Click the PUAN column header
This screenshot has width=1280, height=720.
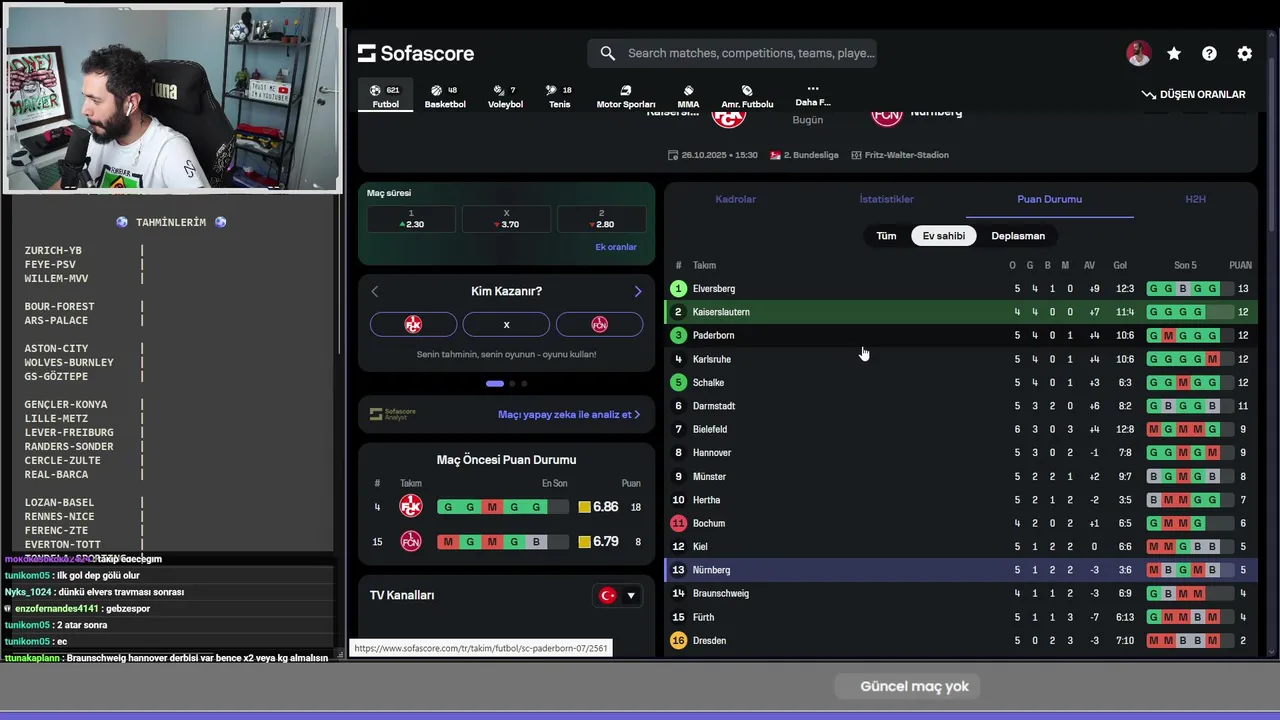pos(1240,266)
